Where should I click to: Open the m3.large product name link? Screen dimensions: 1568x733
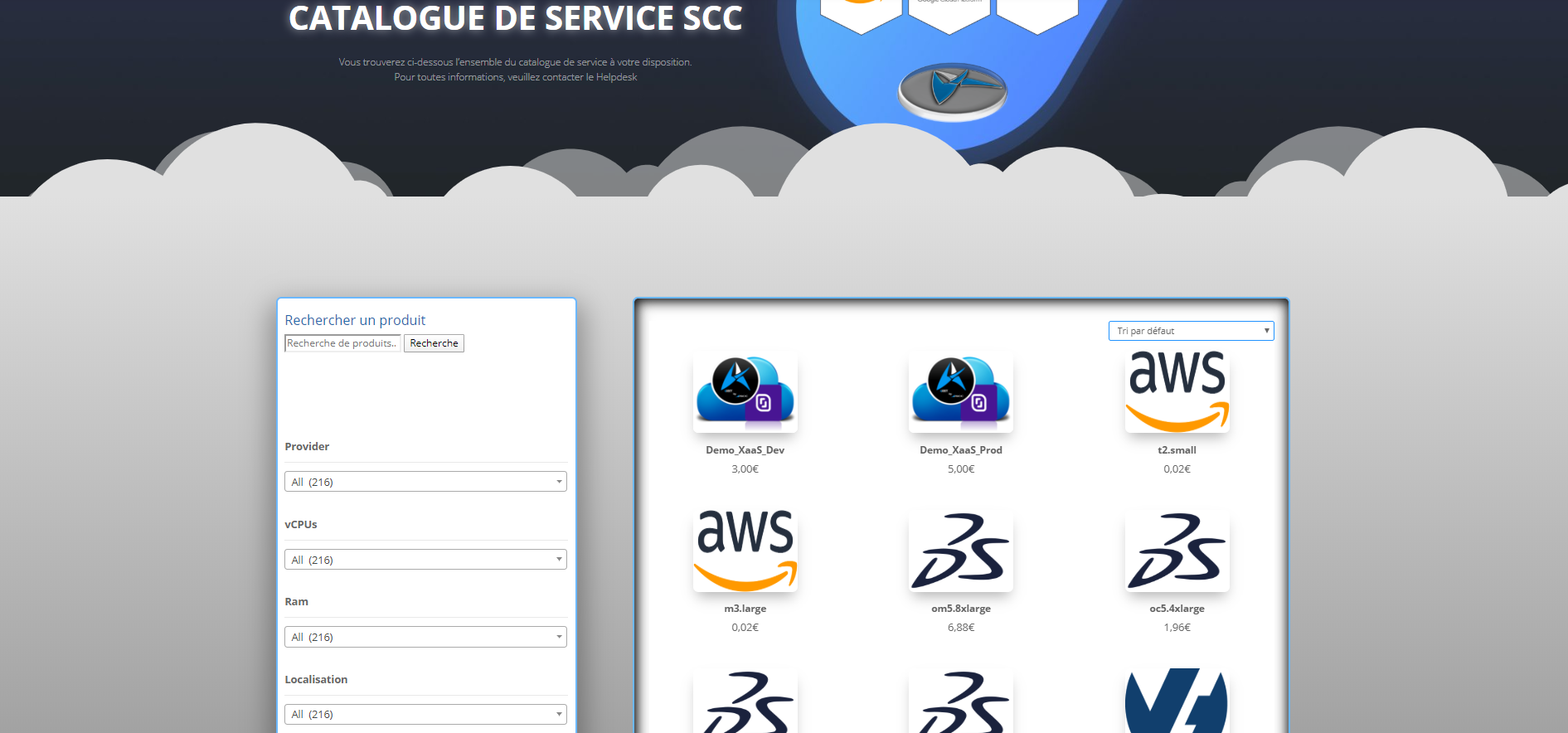(745, 609)
